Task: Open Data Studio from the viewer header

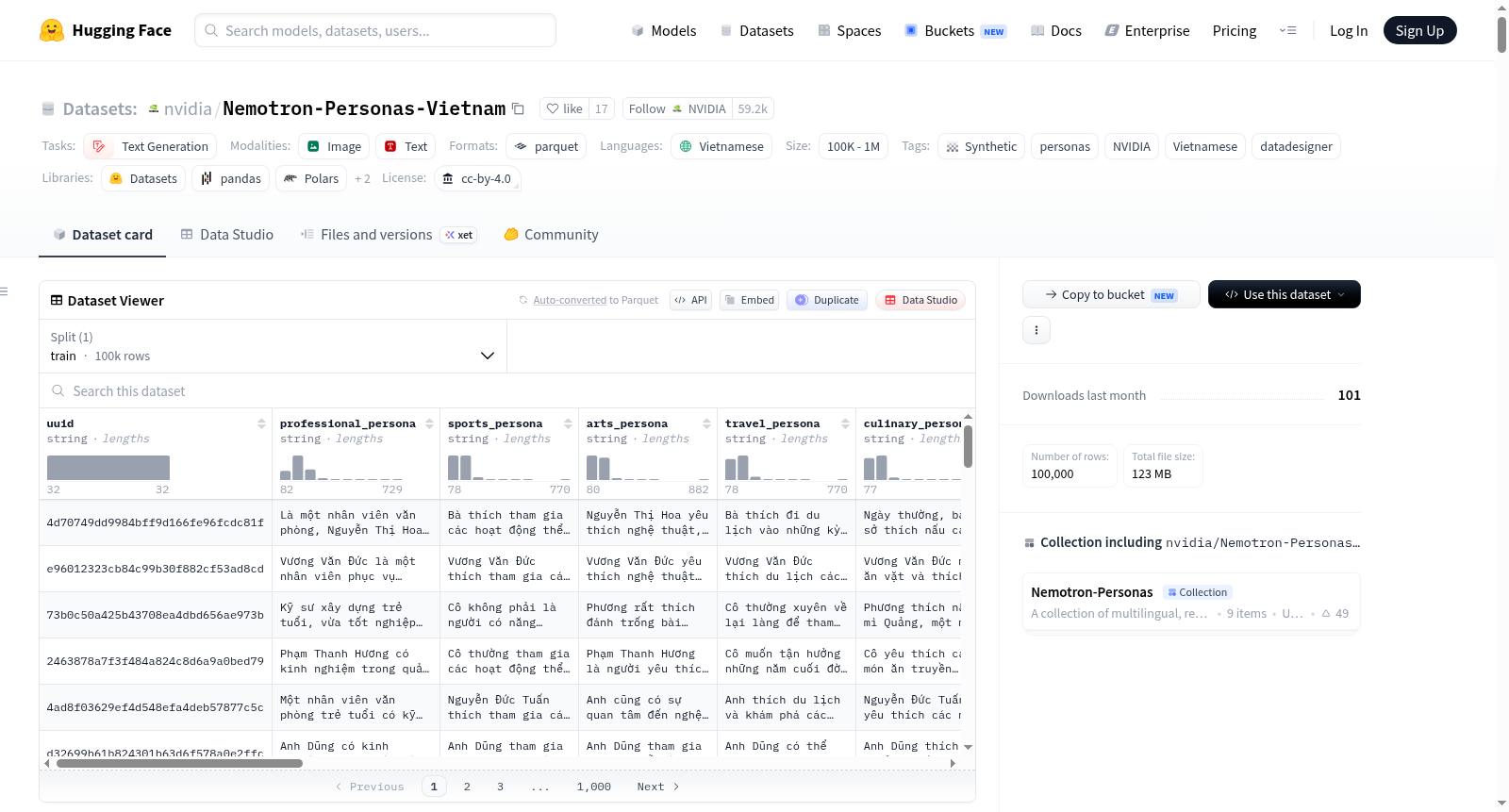Action: (920, 300)
